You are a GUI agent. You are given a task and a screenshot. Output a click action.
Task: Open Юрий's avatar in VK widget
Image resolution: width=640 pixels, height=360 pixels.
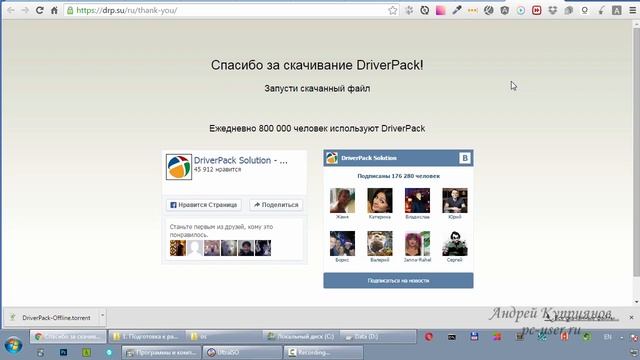click(455, 200)
